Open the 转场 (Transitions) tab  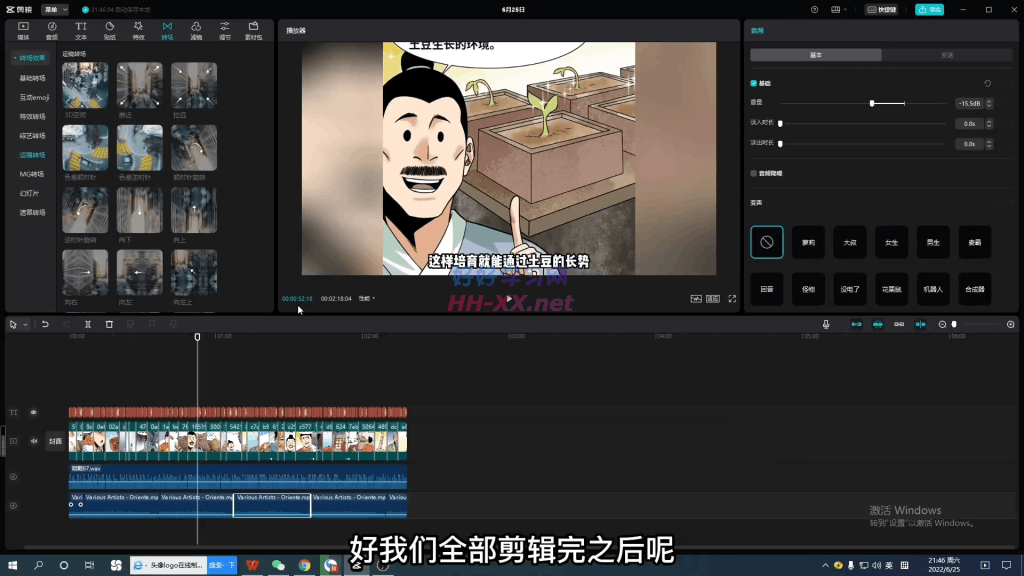point(167,30)
